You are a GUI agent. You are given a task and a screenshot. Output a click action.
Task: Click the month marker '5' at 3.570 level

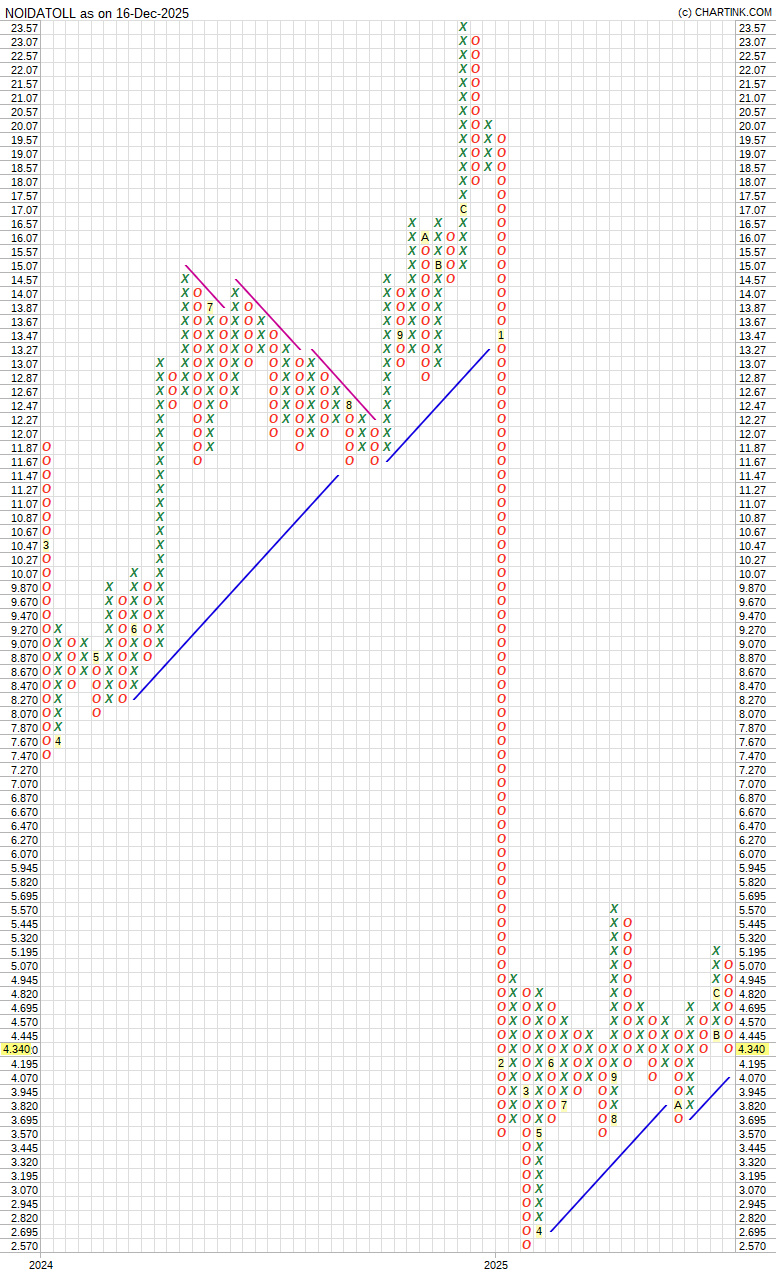pos(539,1133)
